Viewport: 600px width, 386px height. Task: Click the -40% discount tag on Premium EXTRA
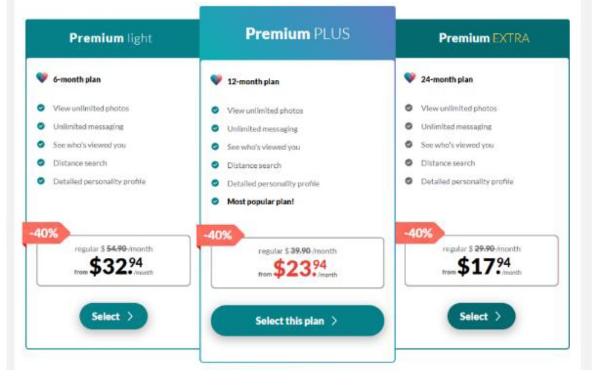coord(420,233)
